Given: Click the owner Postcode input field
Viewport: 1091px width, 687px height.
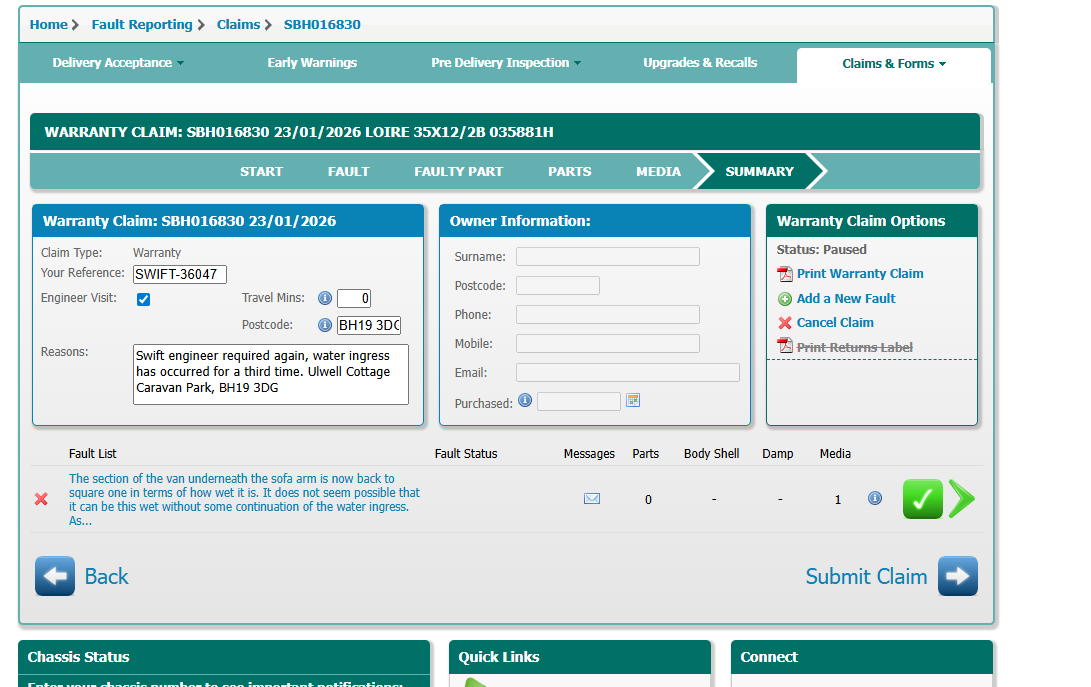Looking at the screenshot, I should (557, 285).
